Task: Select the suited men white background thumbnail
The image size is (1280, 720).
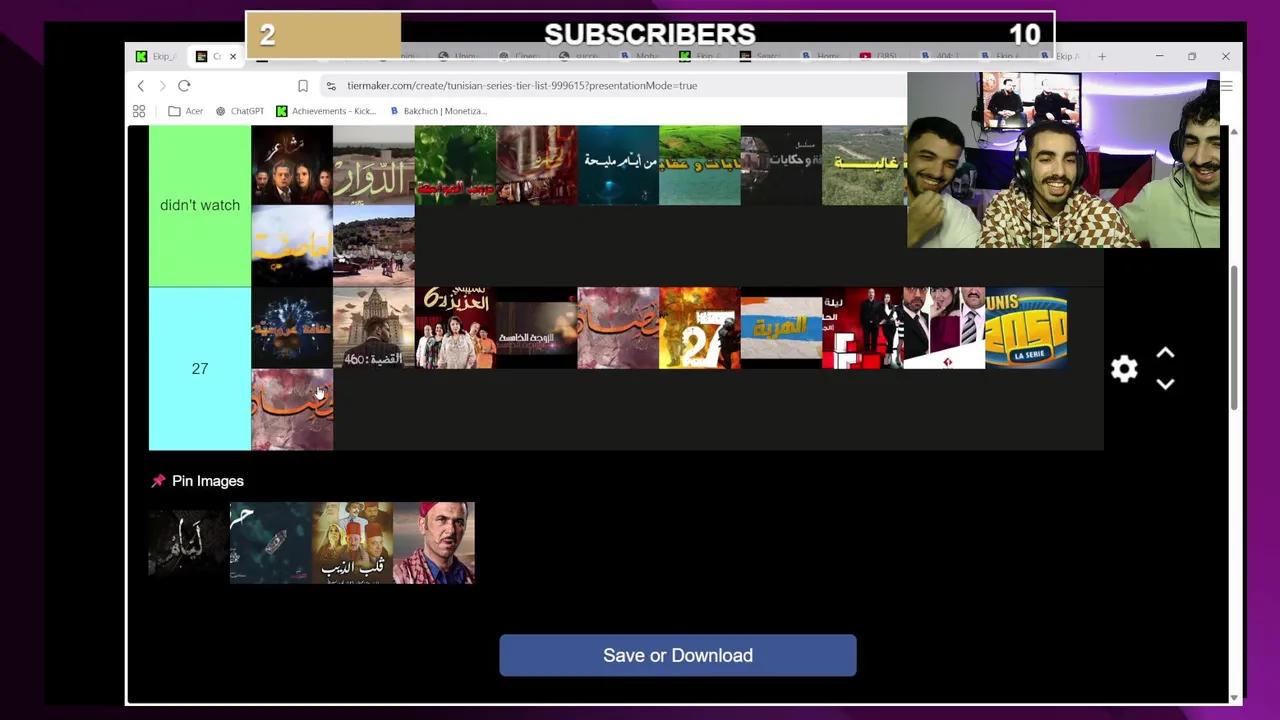Action: tap(944, 328)
